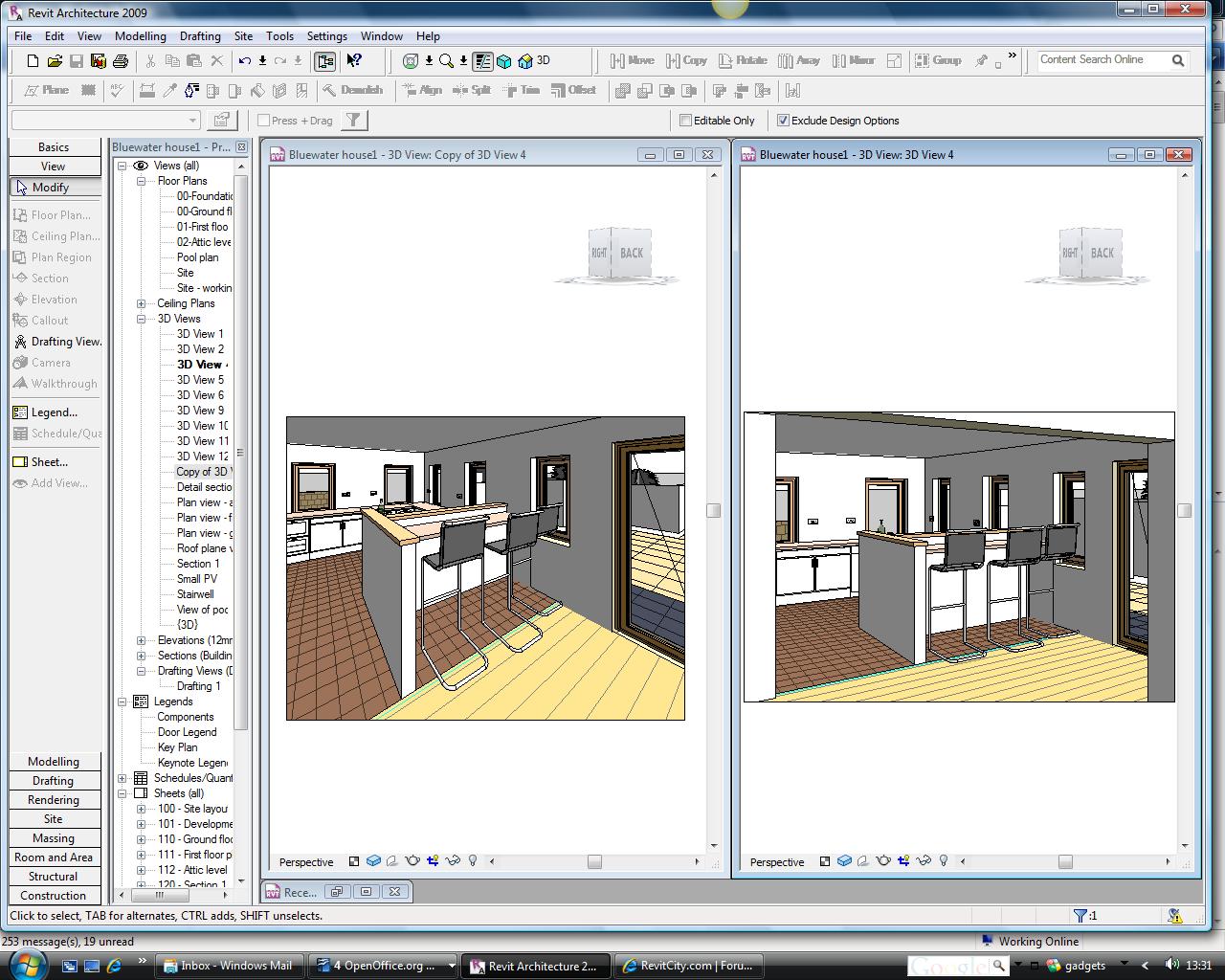Viewport: 1225px width, 980px height.
Task: Click the Undo arrow icon
Action: (x=245, y=61)
